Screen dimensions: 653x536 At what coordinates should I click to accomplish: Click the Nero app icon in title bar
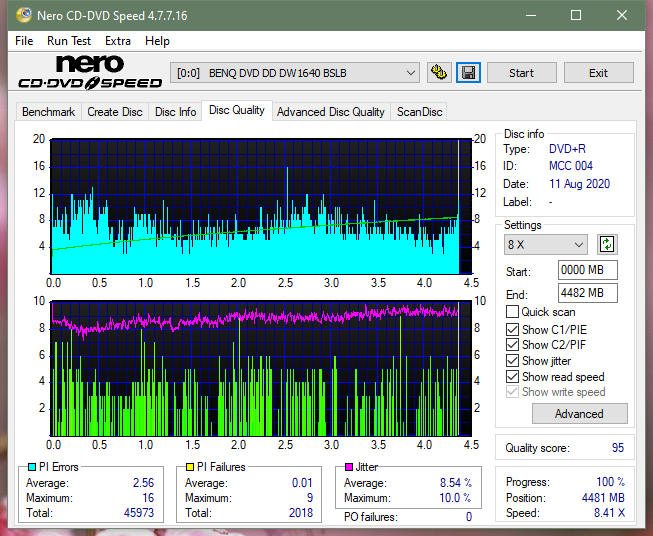tap(24, 15)
